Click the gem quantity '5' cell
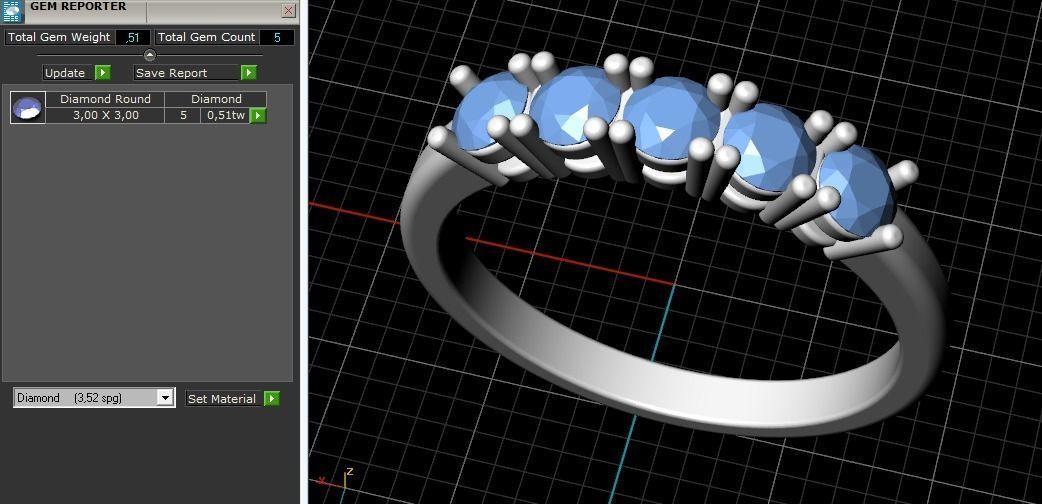1042x504 pixels. [x=183, y=115]
